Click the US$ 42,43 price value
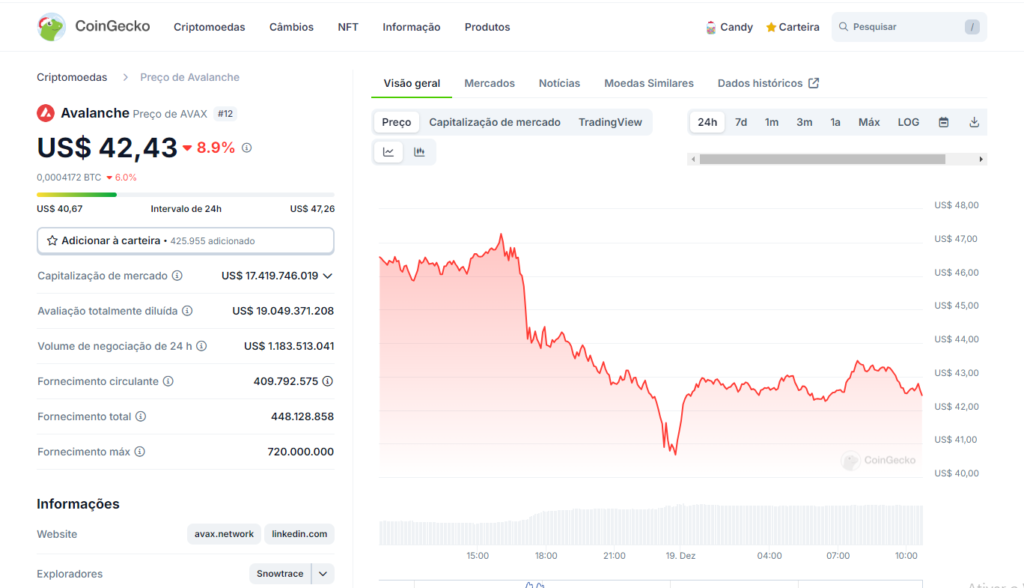The image size is (1024, 588). click(107, 148)
